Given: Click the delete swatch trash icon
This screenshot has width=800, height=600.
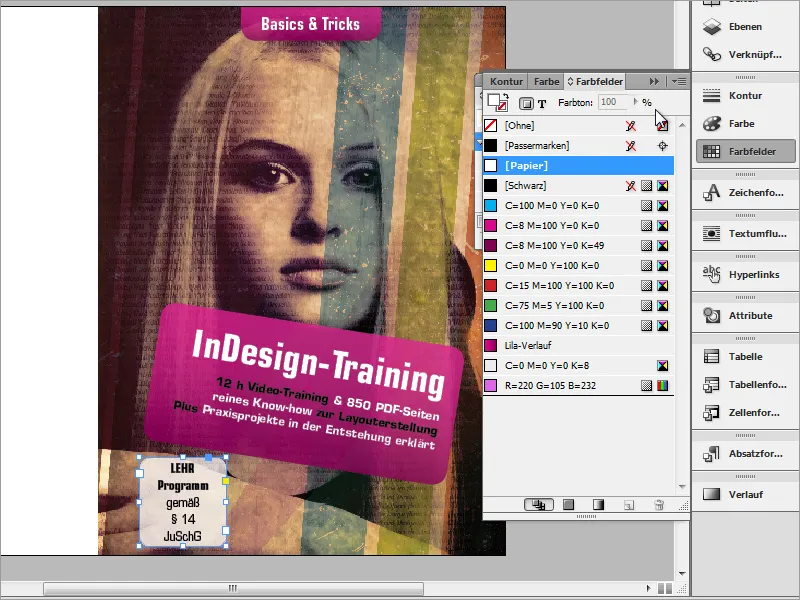Looking at the screenshot, I should pyautogui.click(x=659, y=505).
